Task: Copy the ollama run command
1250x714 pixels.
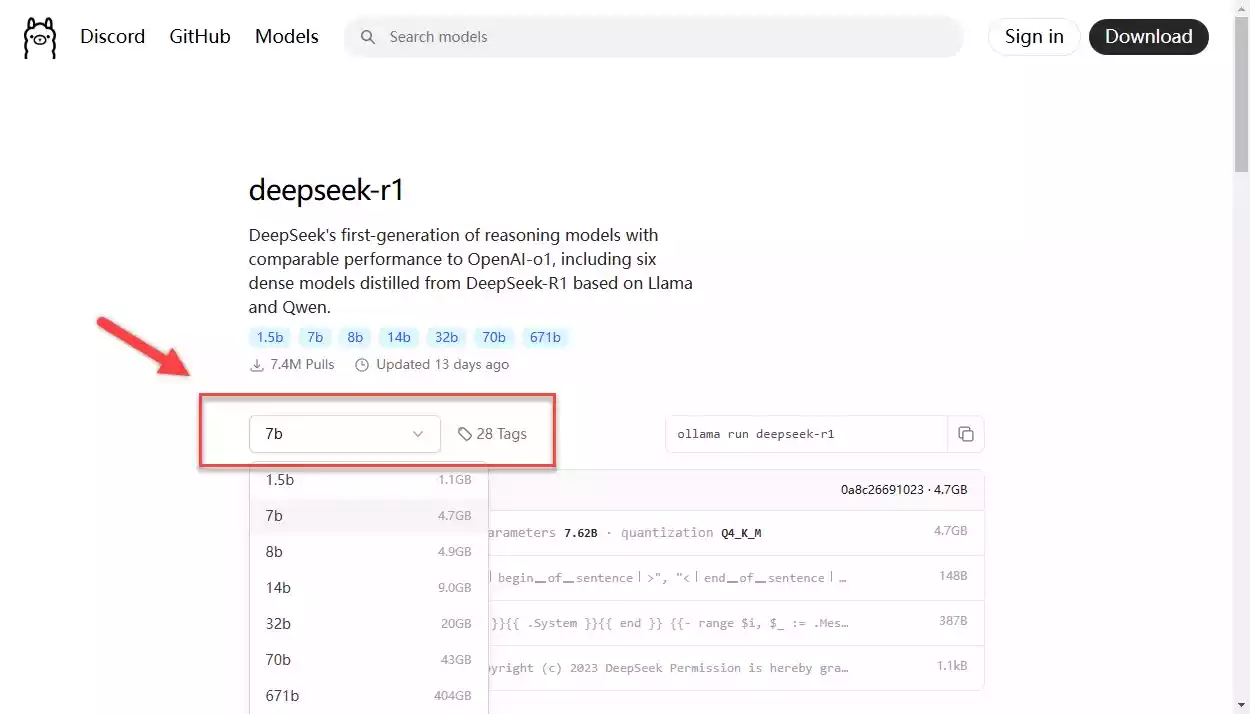Action: click(966, 434)
